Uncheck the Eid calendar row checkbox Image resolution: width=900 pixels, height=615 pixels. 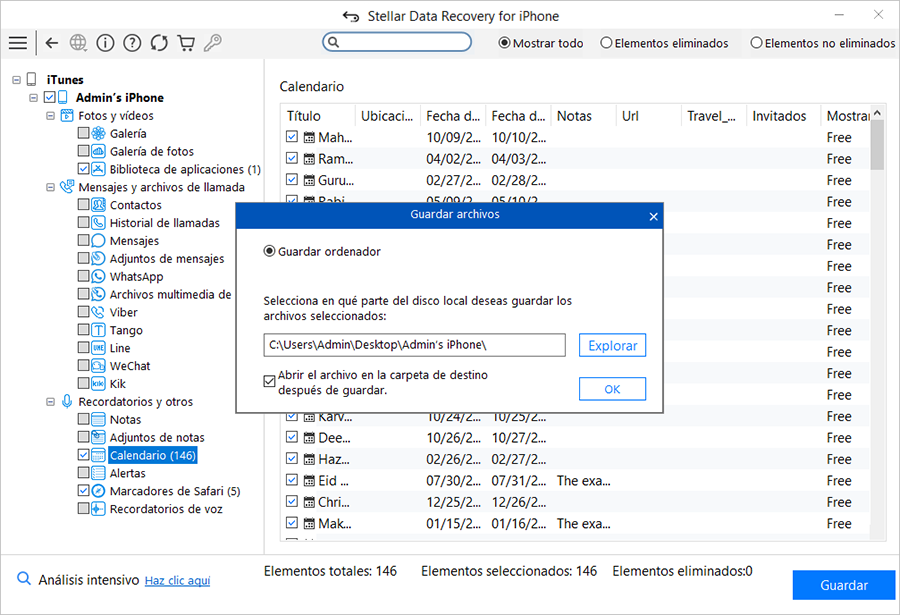point(292,480)
